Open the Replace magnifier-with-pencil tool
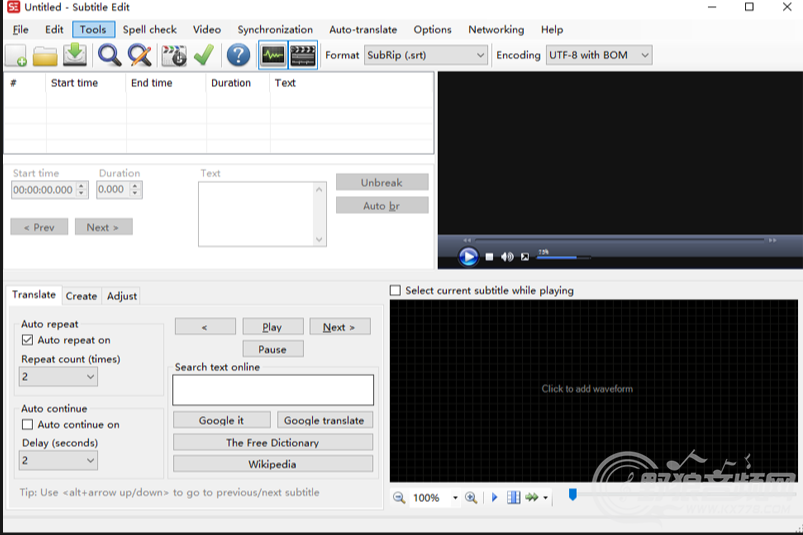 140,55
